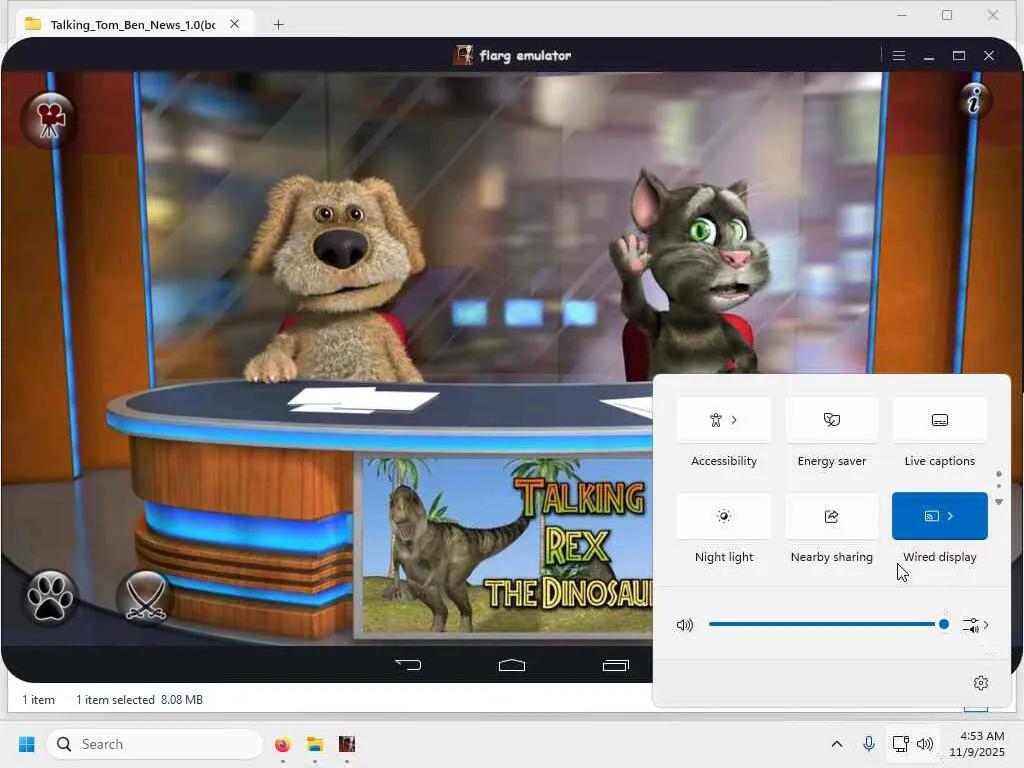Viewport: 1024px width, 768px height.
Task: Tap the crossed swords icon
Action: (144, 598)
